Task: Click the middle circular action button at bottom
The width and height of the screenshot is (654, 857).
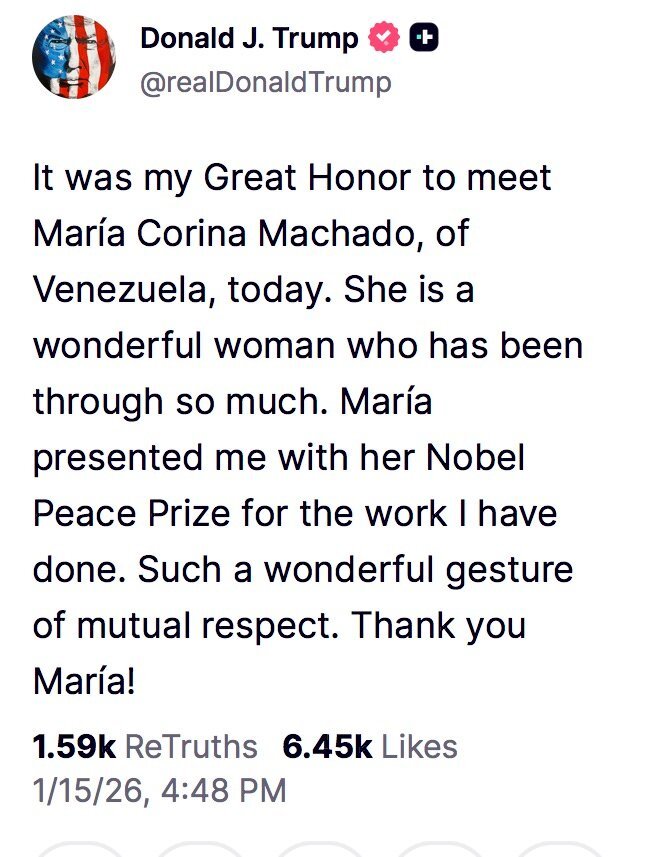Action: pyautogui.click(x=319, y=850)
